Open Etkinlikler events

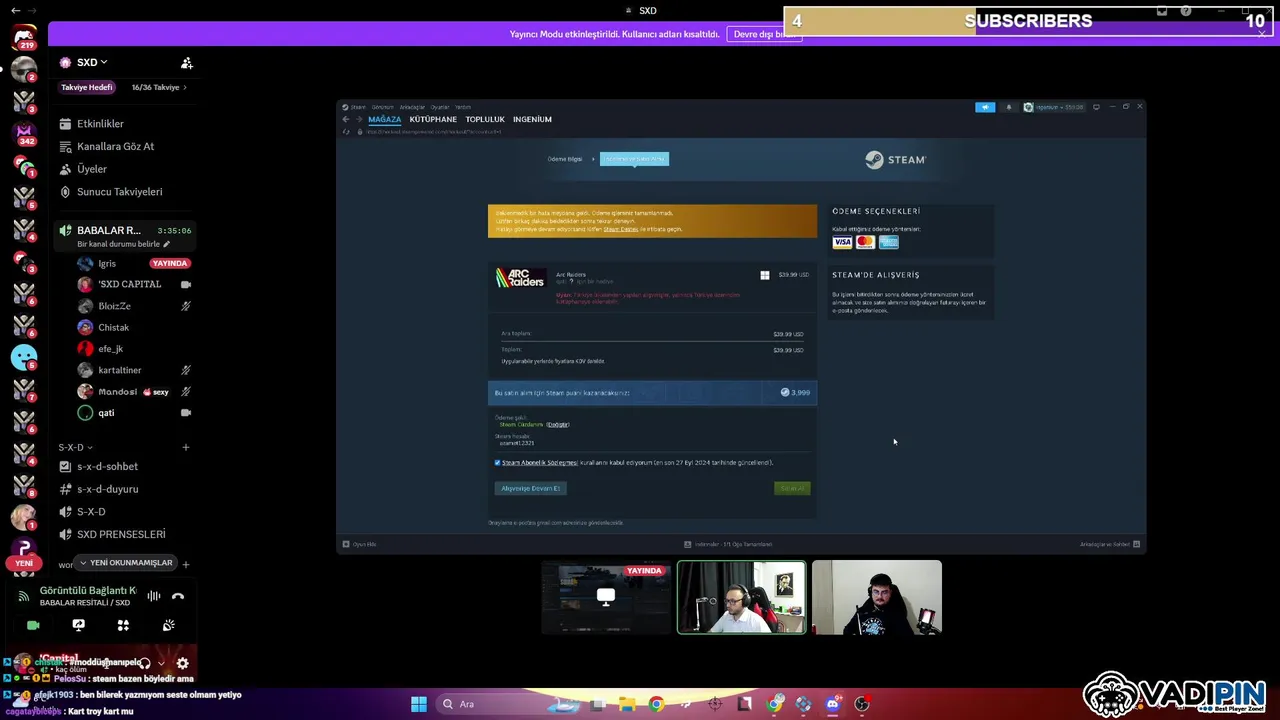pos(100,124)
